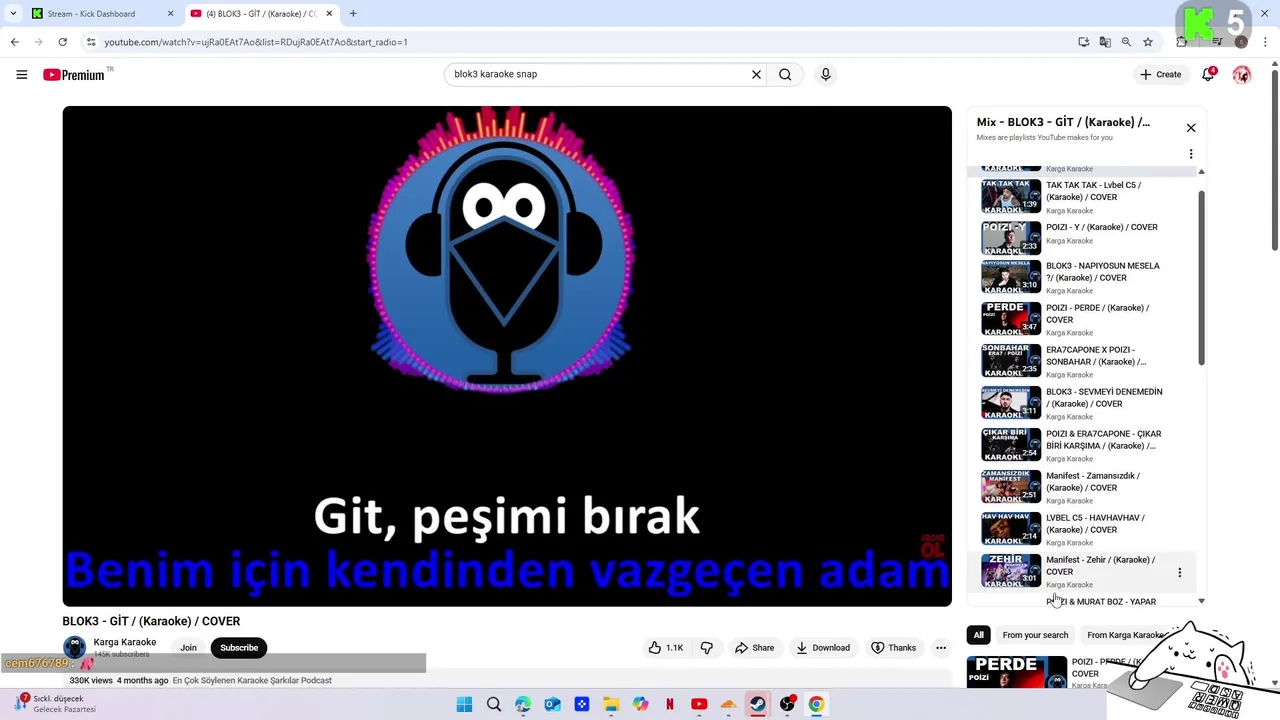
Task: Run search with the magnifier button
Action: [785, 74]
